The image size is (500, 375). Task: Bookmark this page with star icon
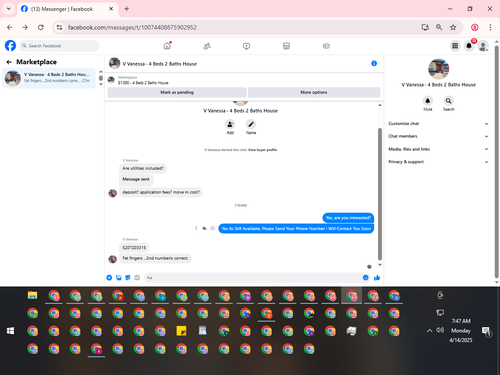click(453, 27)
